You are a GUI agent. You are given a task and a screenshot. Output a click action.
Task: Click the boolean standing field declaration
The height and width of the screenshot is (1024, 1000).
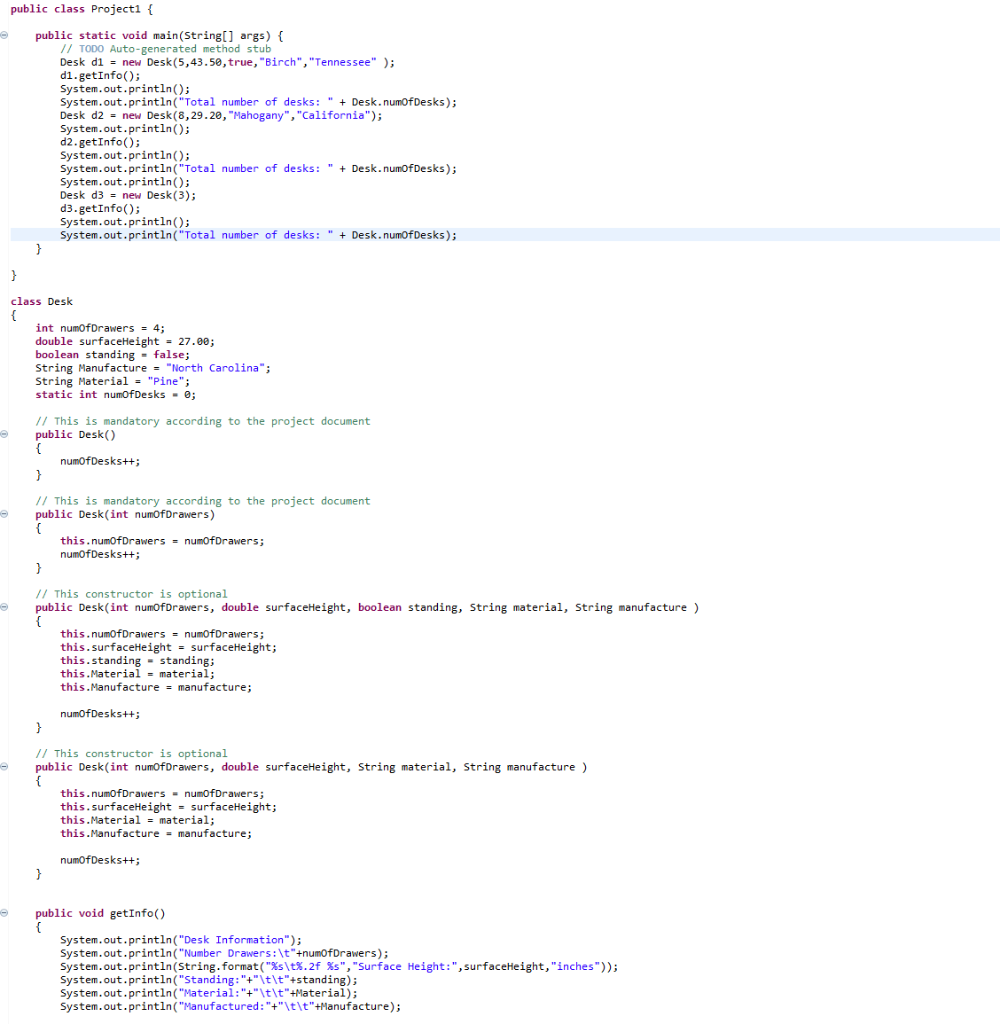pos(110,354)
